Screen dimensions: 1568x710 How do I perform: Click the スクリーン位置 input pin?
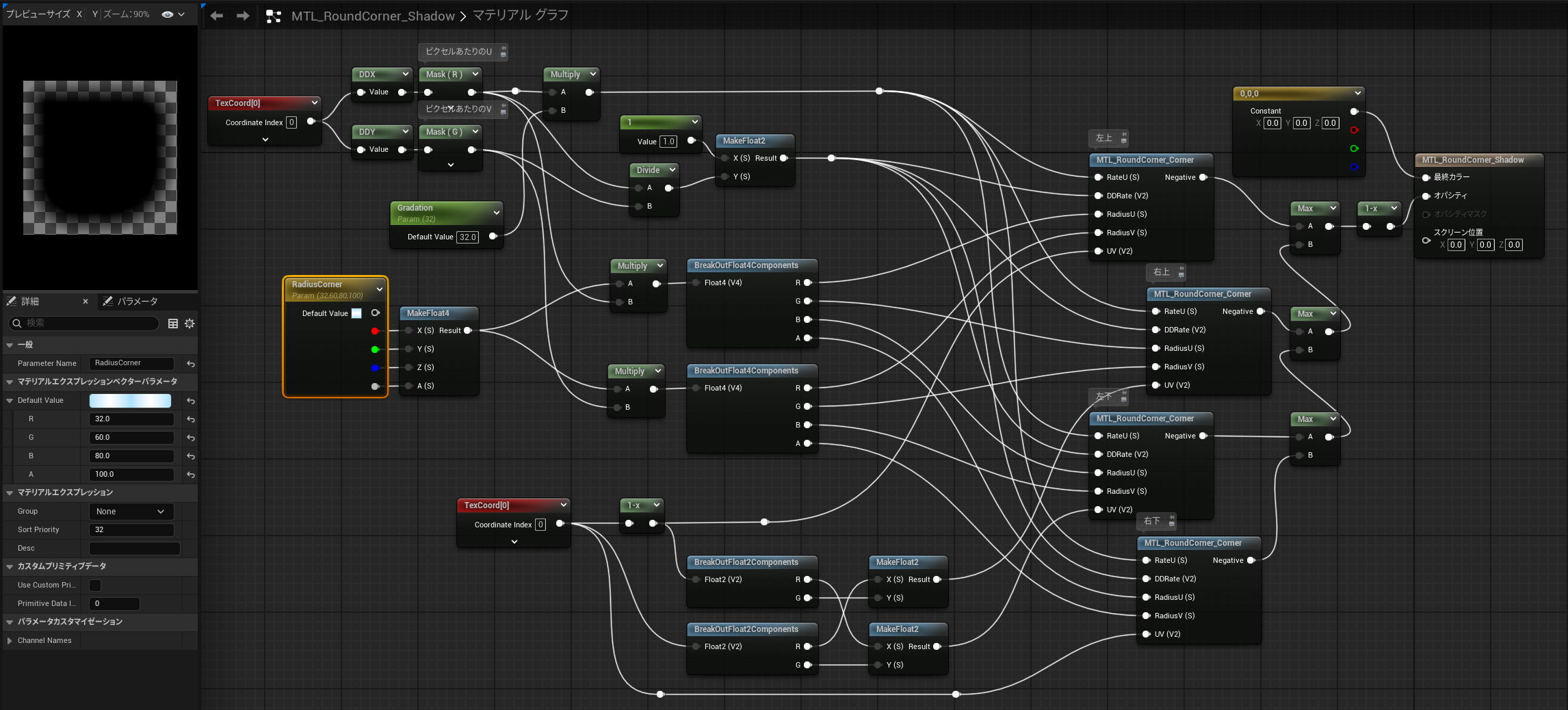point(1426,241)
